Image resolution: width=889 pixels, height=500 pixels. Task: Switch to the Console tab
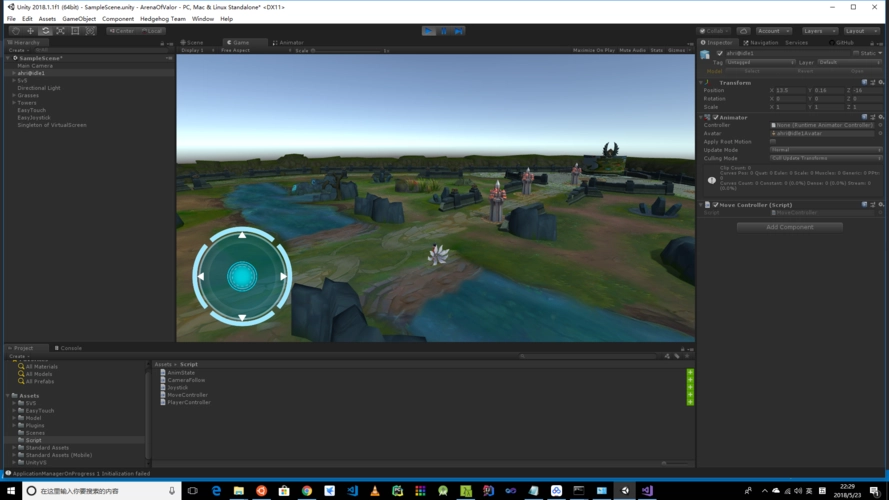pos(68,348)
